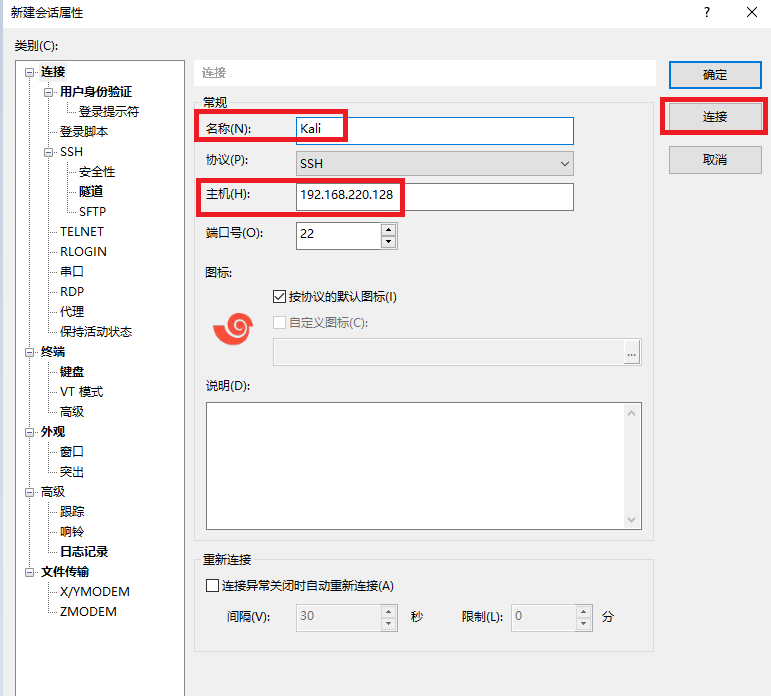Select the TELNET category item
Viewport: 771px width, 696px height.
[82, 232]
